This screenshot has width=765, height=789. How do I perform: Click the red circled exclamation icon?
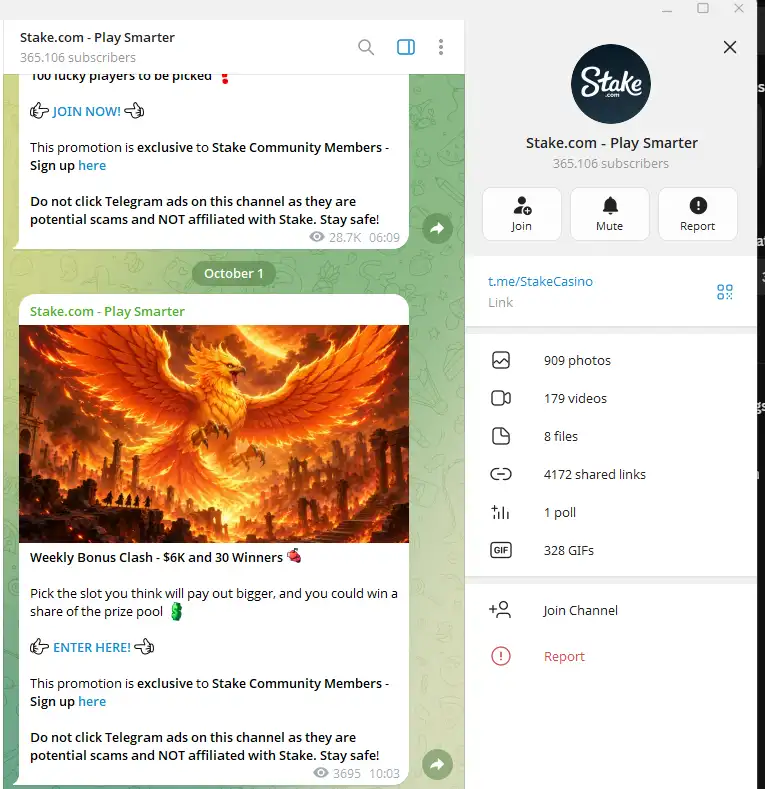(501, 656)
